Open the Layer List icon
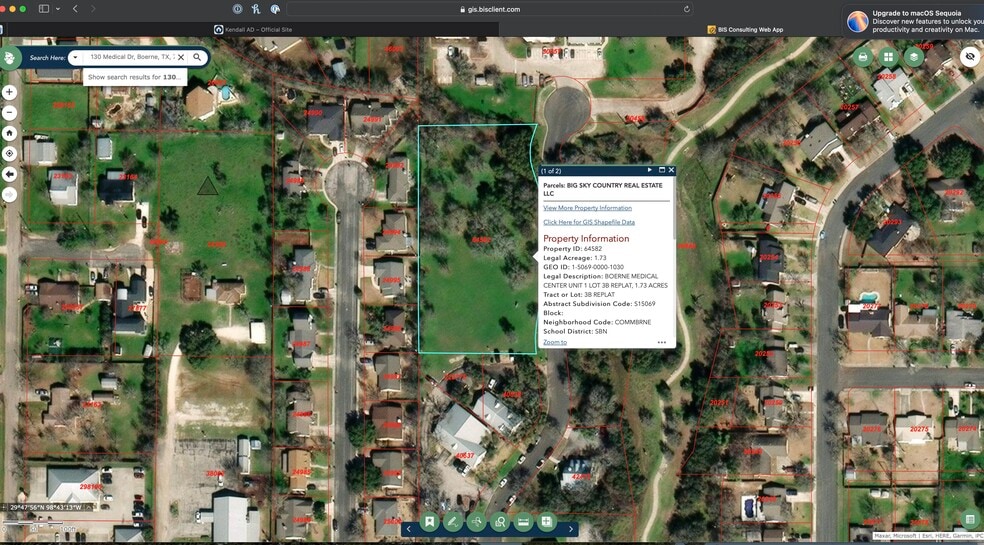Screen dimensions: 984x545 click(913, 57)
